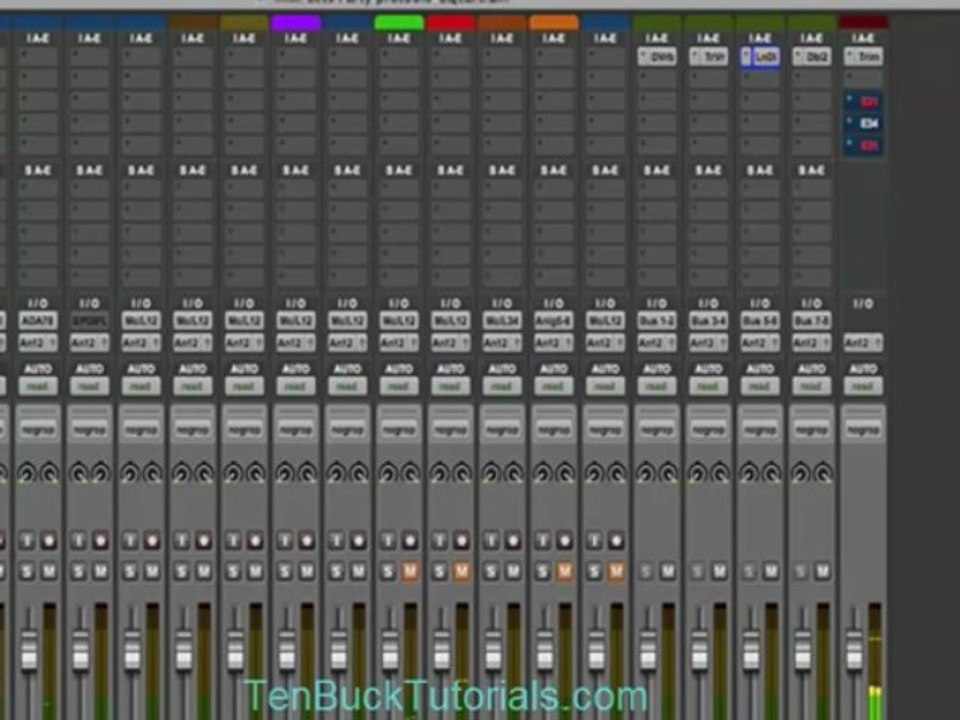This screenshot has width=960, height=720.
Task: Open the middle blue insert on master track
Action: [x=863, y=123]
